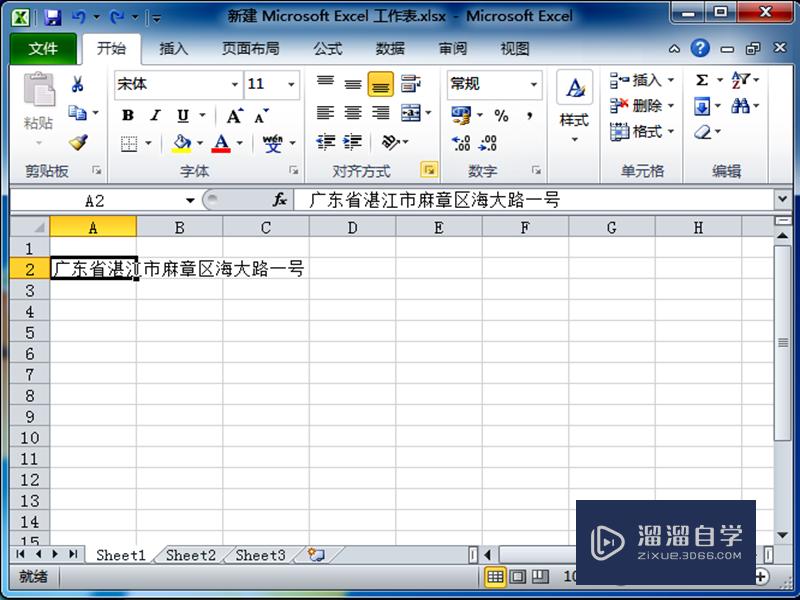
Task: Open the fill color bucket tool
Action: 185,143
